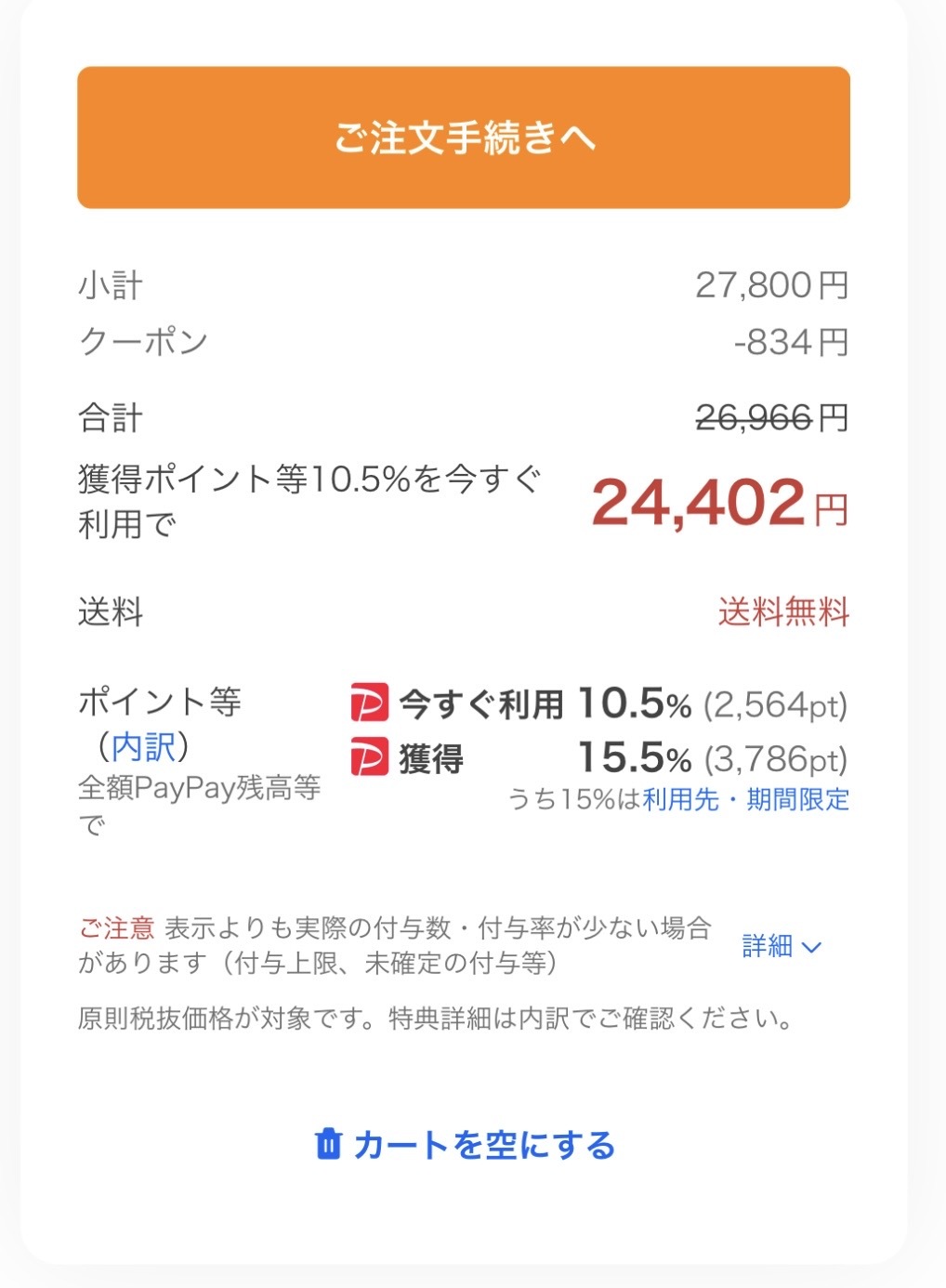The height and width of the screenshot is (1288, 946).
Task: Click the クーポン row label
Action: [x=143, y=342]
